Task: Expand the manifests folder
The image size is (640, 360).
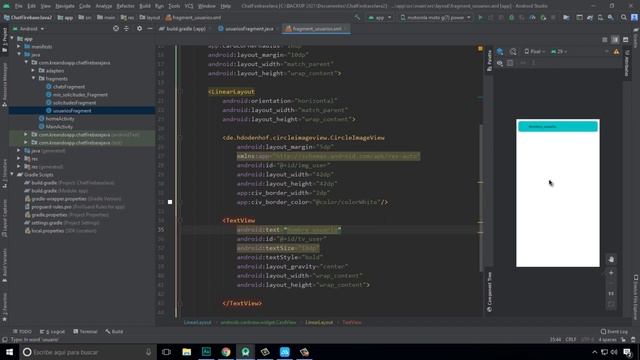Action: (x=19, y=47)
